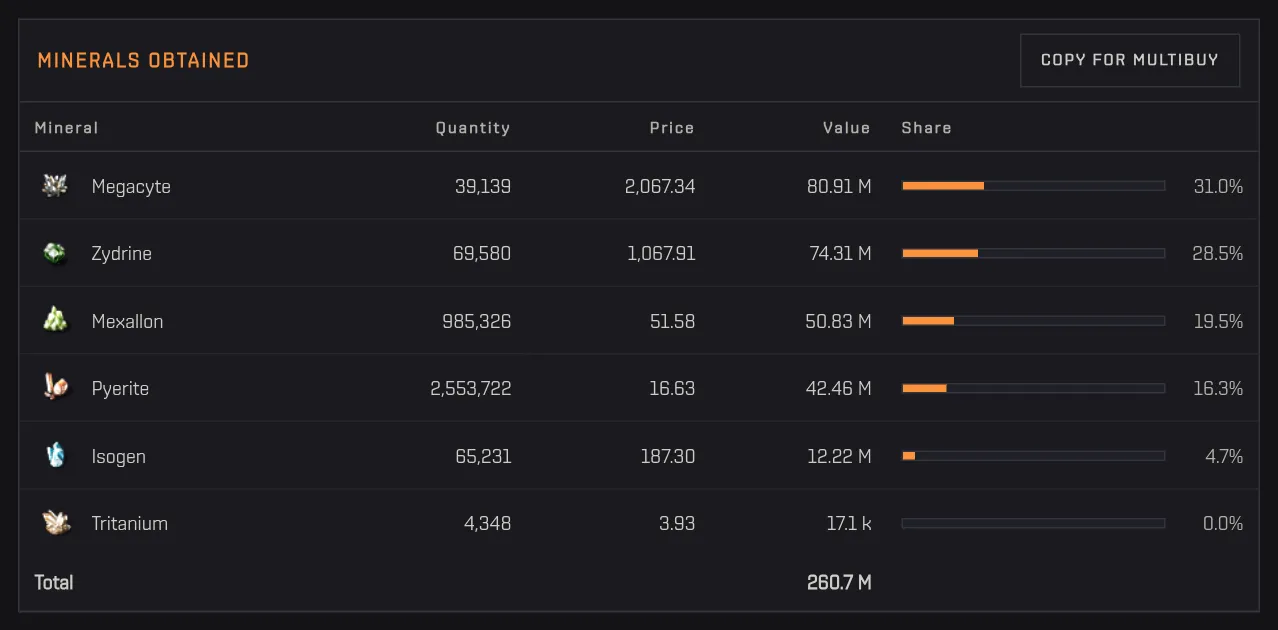Viewport: 1278px width, 630px height.
Task: Select the Value column header
Action: (x=847, y=128)
